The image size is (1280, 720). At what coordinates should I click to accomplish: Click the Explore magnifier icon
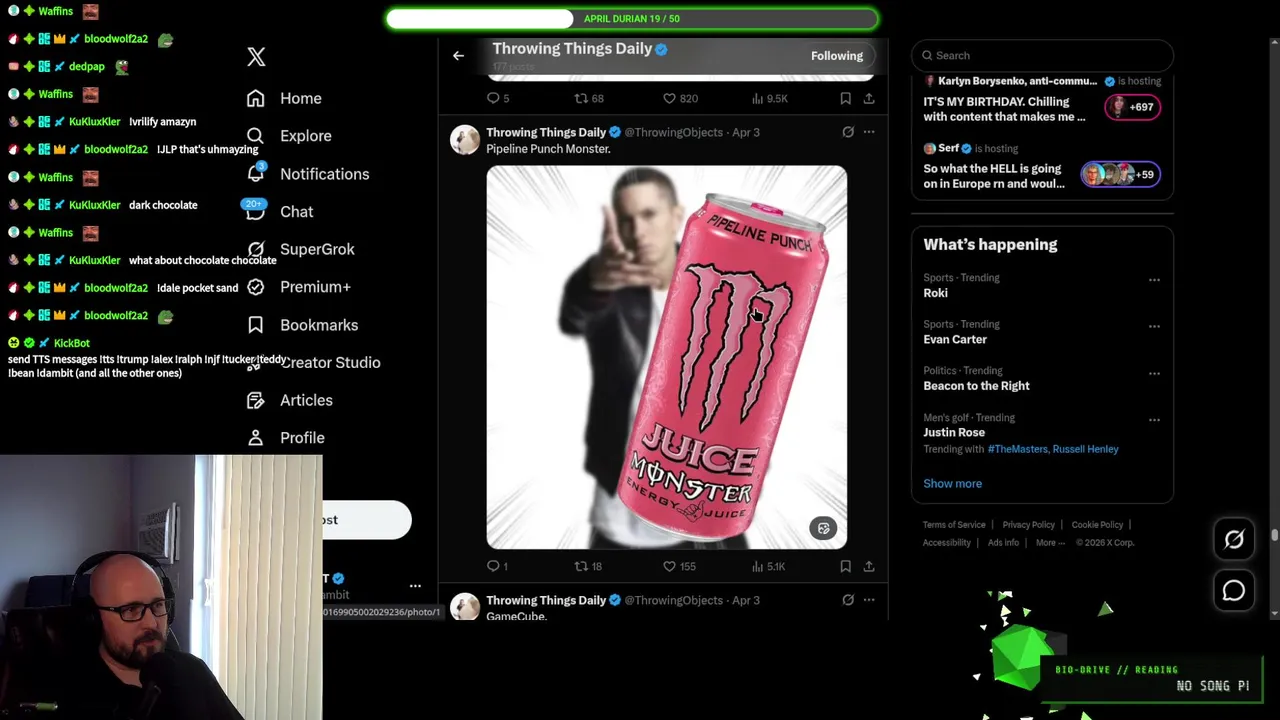click(256, 136)
